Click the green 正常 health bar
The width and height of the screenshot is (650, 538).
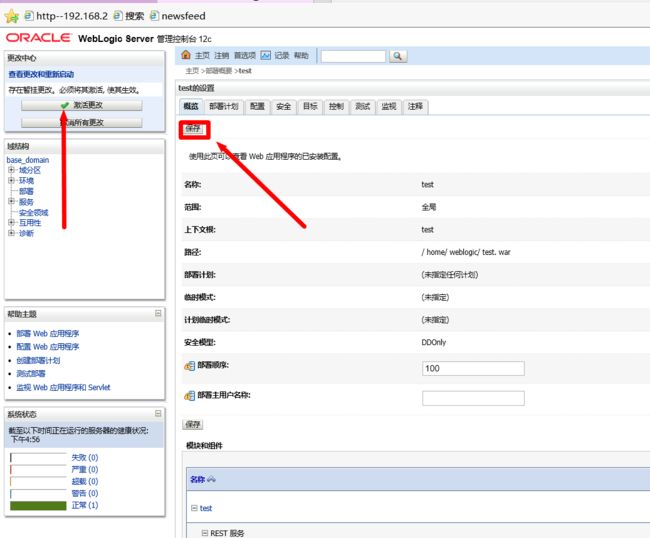tap(38, 506)
